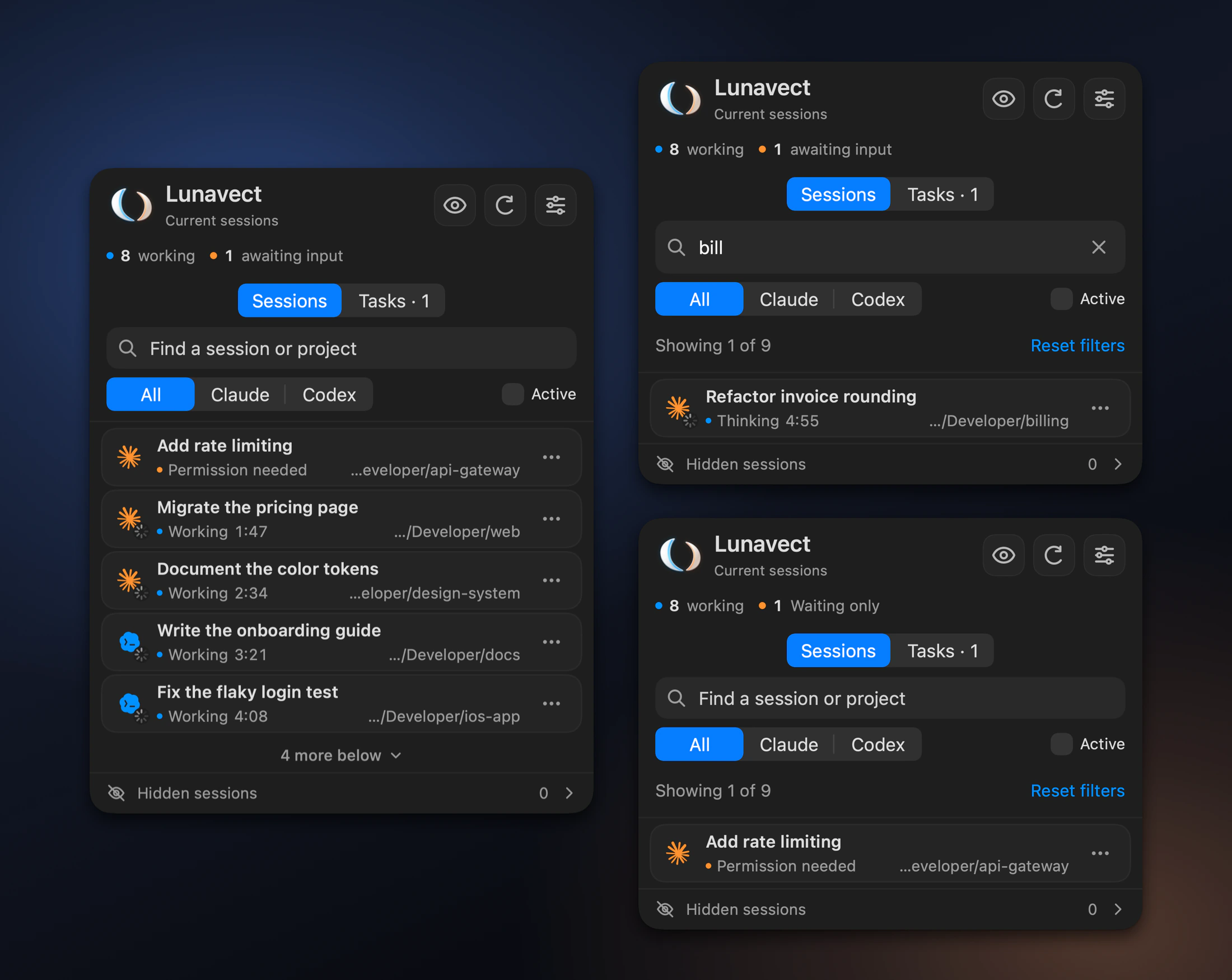Open the three-dot menu for 'Write the onboarding guide'
This screenshot has width=1232, height=980.
coord(552,642)
